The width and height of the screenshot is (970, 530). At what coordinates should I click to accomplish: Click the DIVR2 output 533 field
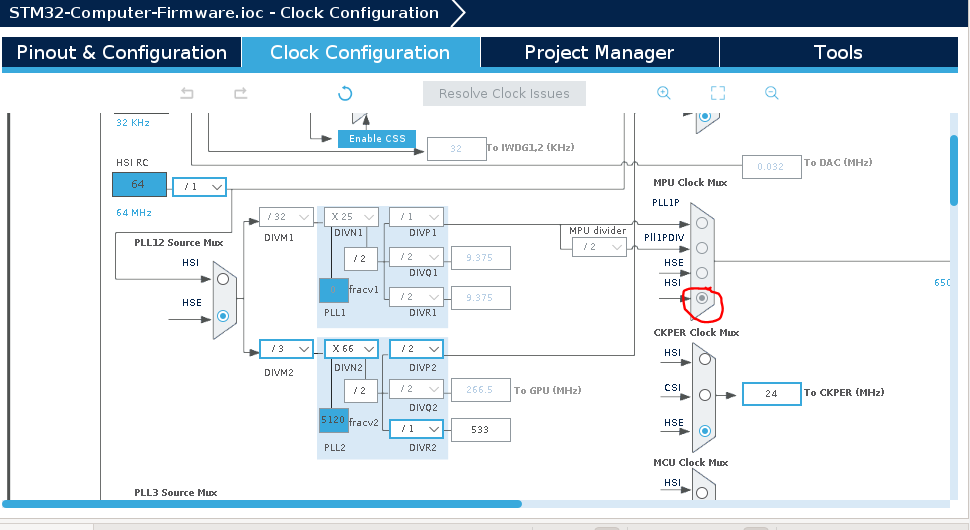click(x=481, y=430)
